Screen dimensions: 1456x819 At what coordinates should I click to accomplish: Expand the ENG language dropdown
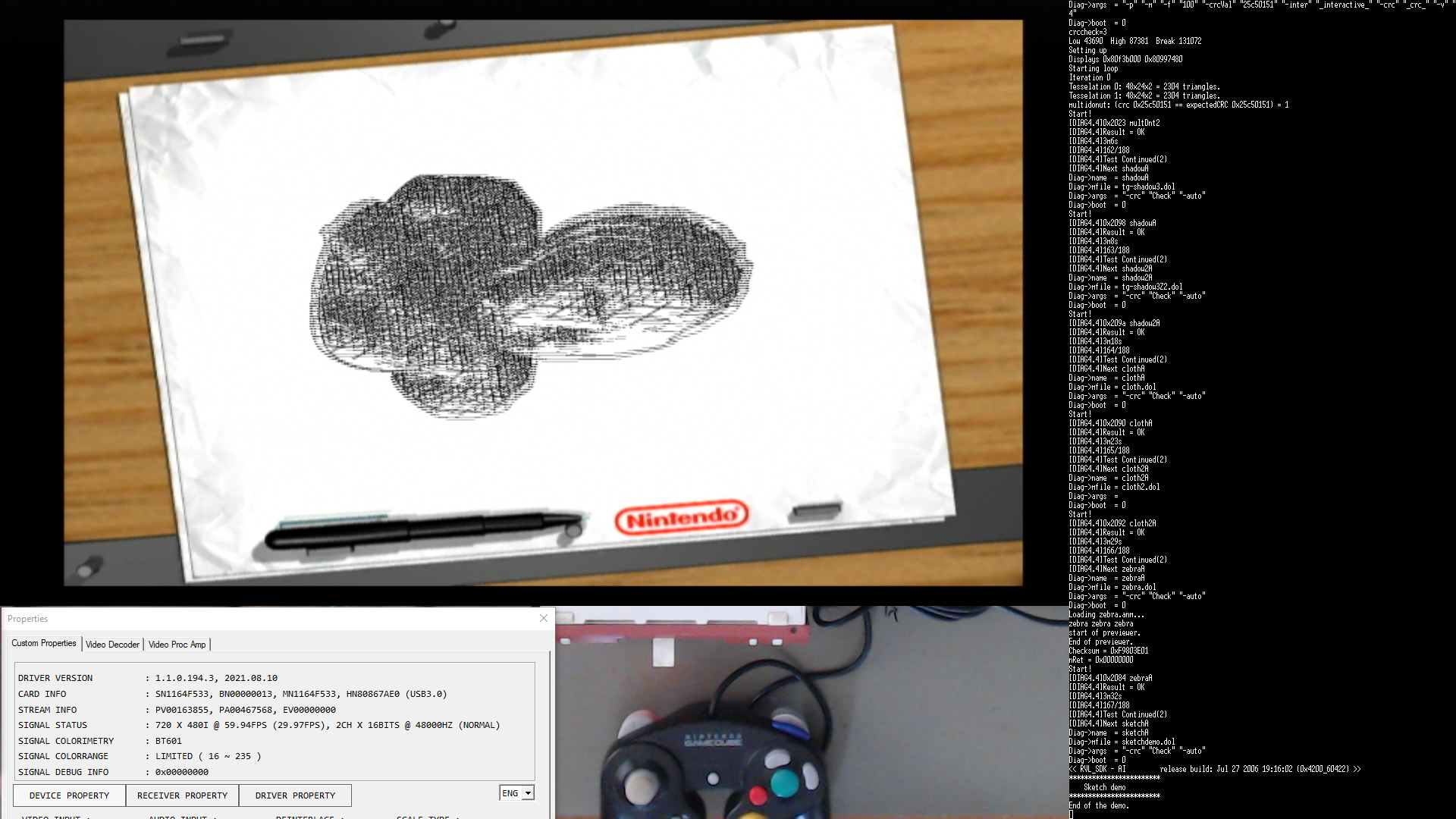(x=517, y=793)
